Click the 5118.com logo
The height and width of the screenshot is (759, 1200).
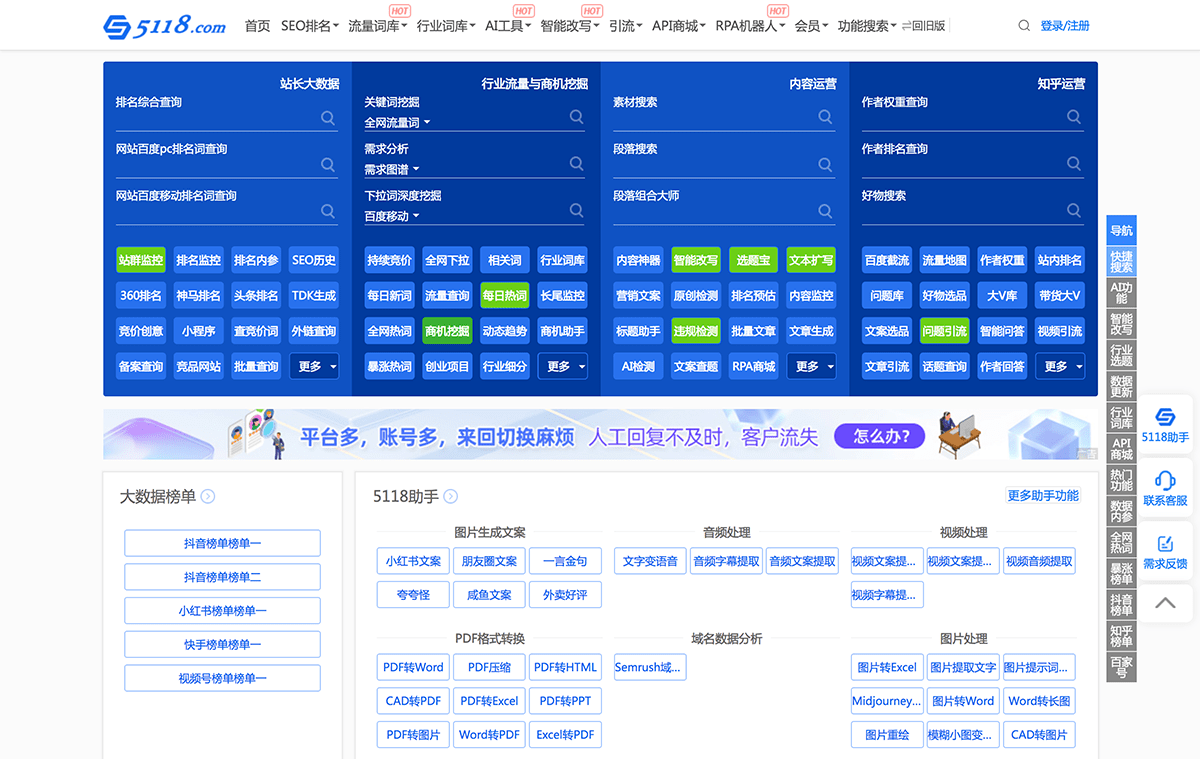[165, 26]
